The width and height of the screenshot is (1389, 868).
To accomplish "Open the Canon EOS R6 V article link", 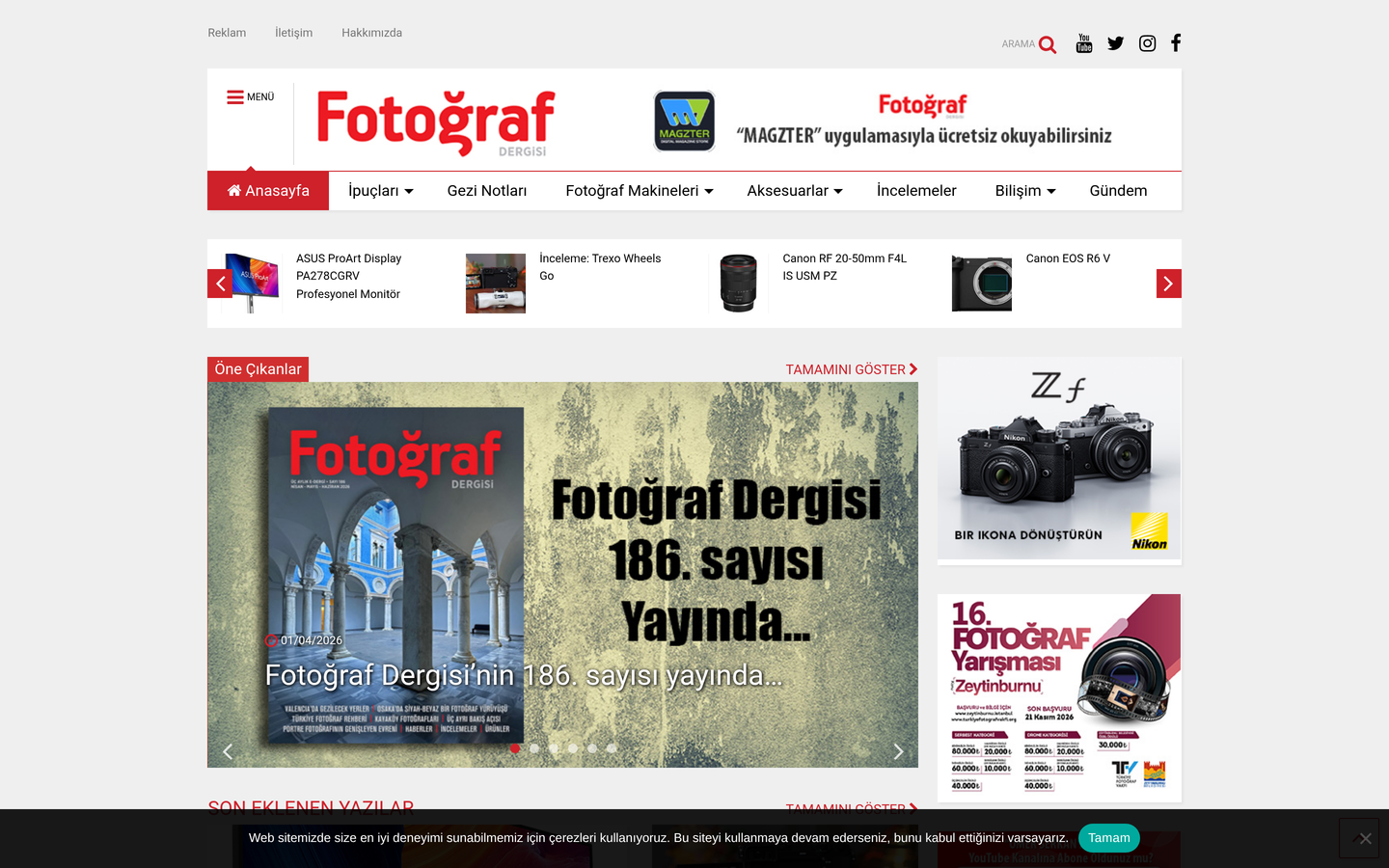I will click(1068, 258).
